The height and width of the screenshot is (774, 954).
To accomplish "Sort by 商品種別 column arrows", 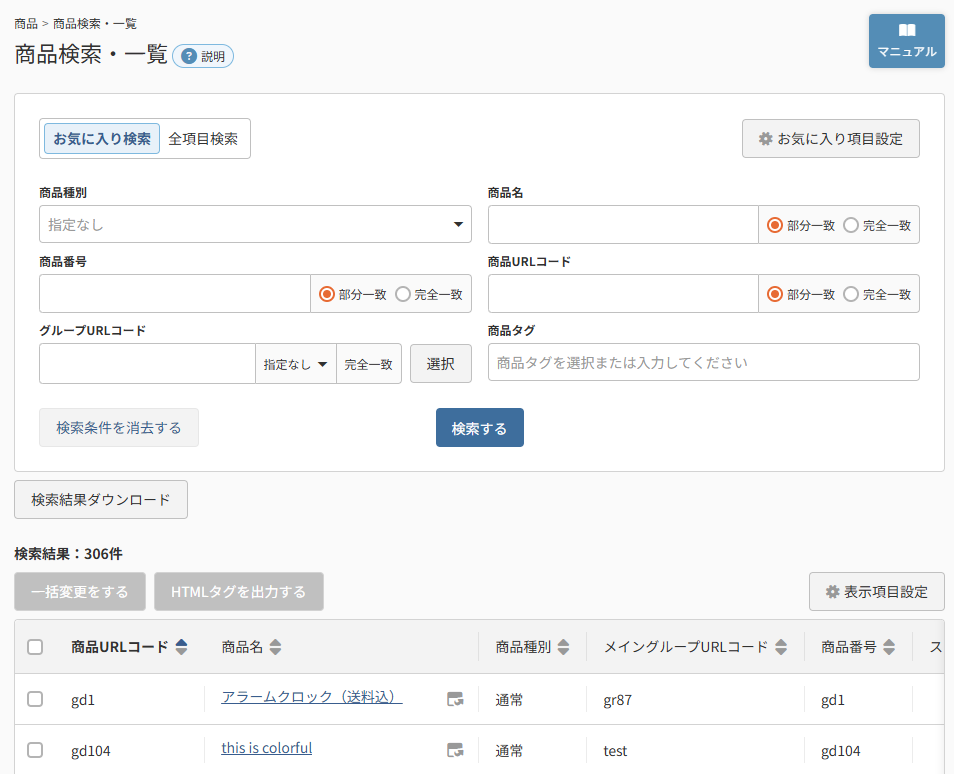I will click(563, 647).
